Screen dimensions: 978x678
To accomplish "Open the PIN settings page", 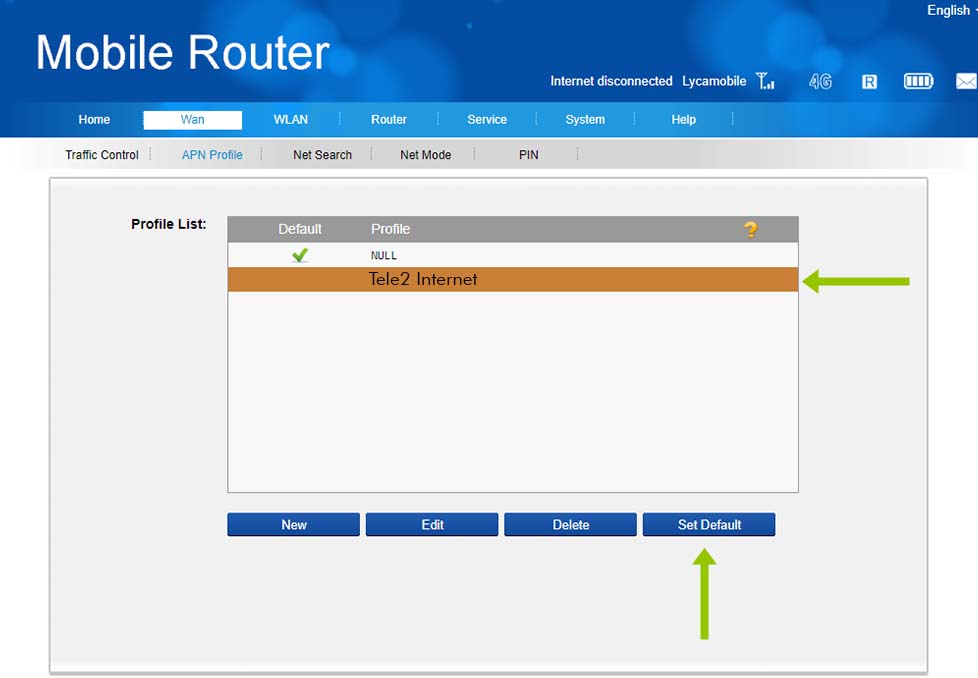I will pyautogui.click(x=529, y=155).
